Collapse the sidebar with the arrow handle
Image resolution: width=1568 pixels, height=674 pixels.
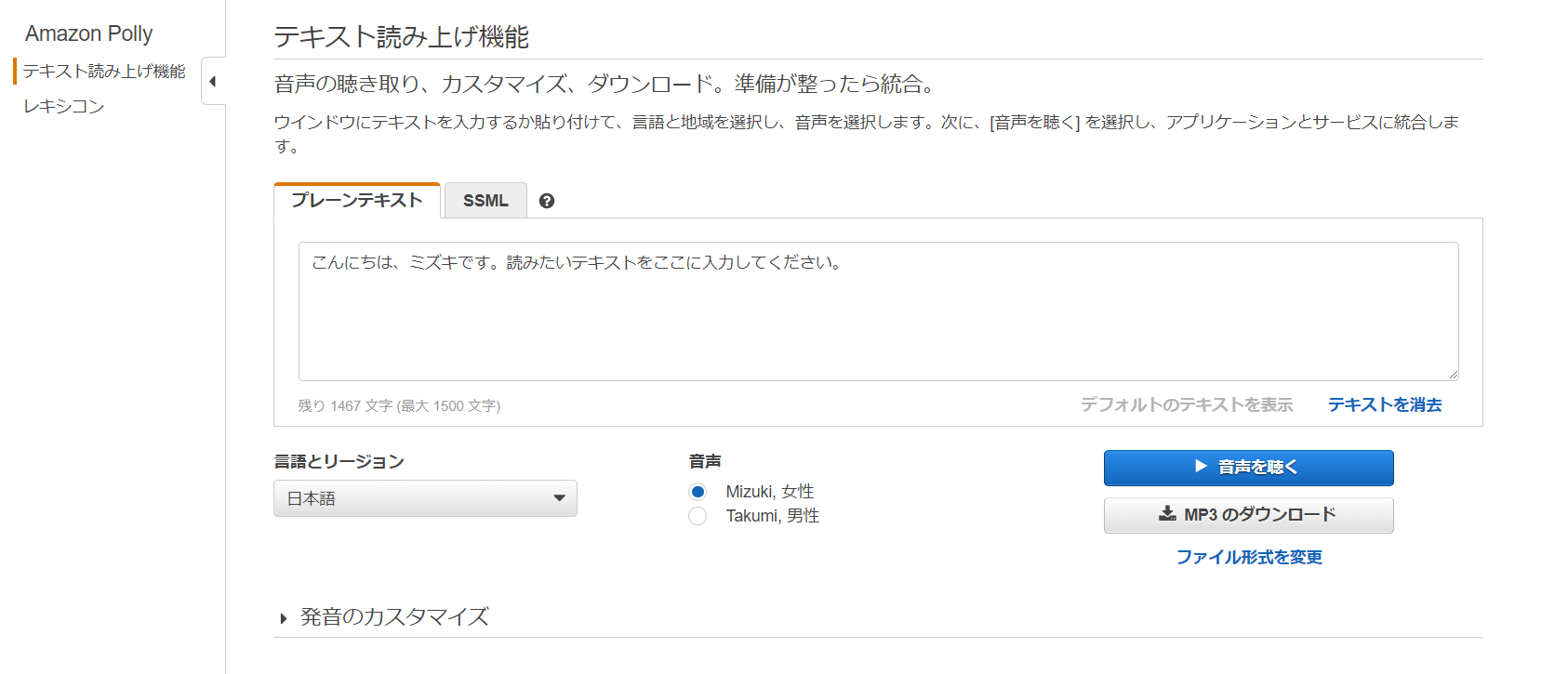tap(213, 82)
